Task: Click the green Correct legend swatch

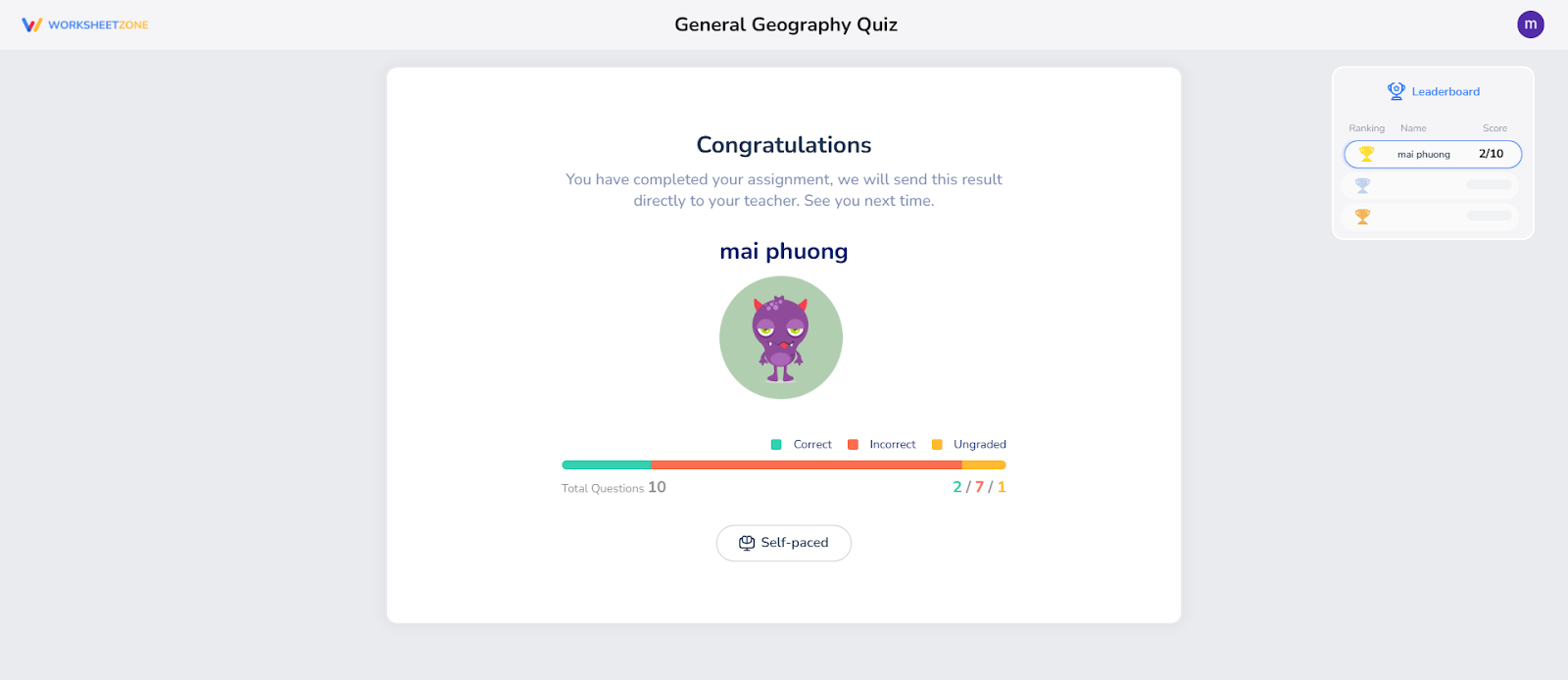Action: coord(776,445)
